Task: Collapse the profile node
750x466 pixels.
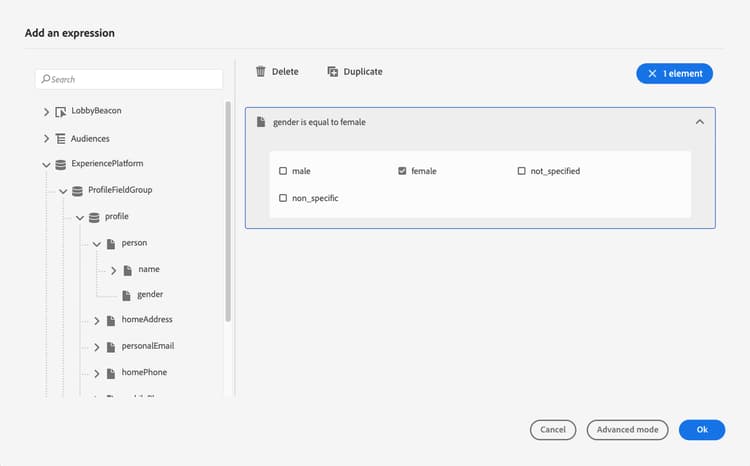Action: [80, 218]
